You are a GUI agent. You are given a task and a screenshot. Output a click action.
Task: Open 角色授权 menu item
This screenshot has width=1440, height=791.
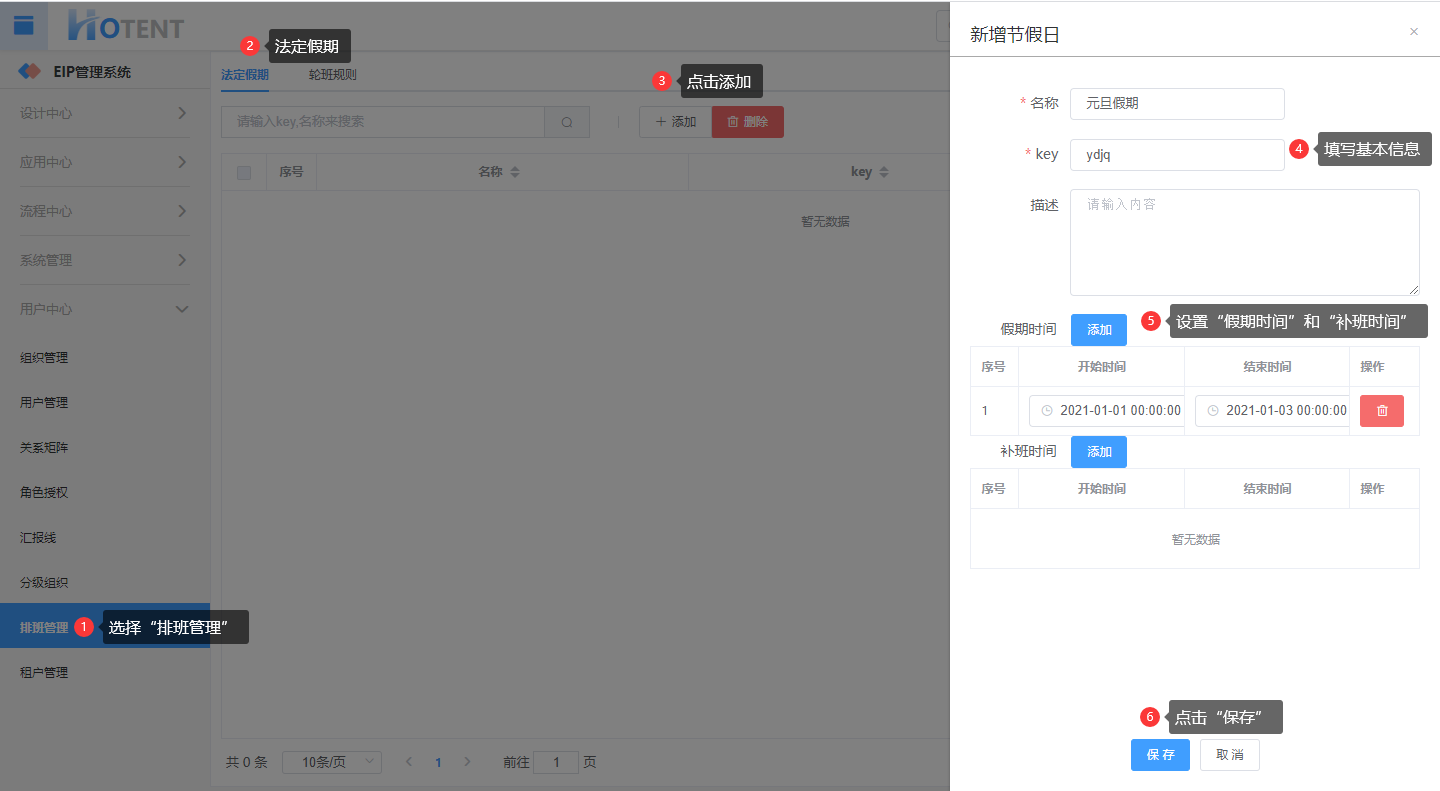pyautogui.click(x=105, y=493)
